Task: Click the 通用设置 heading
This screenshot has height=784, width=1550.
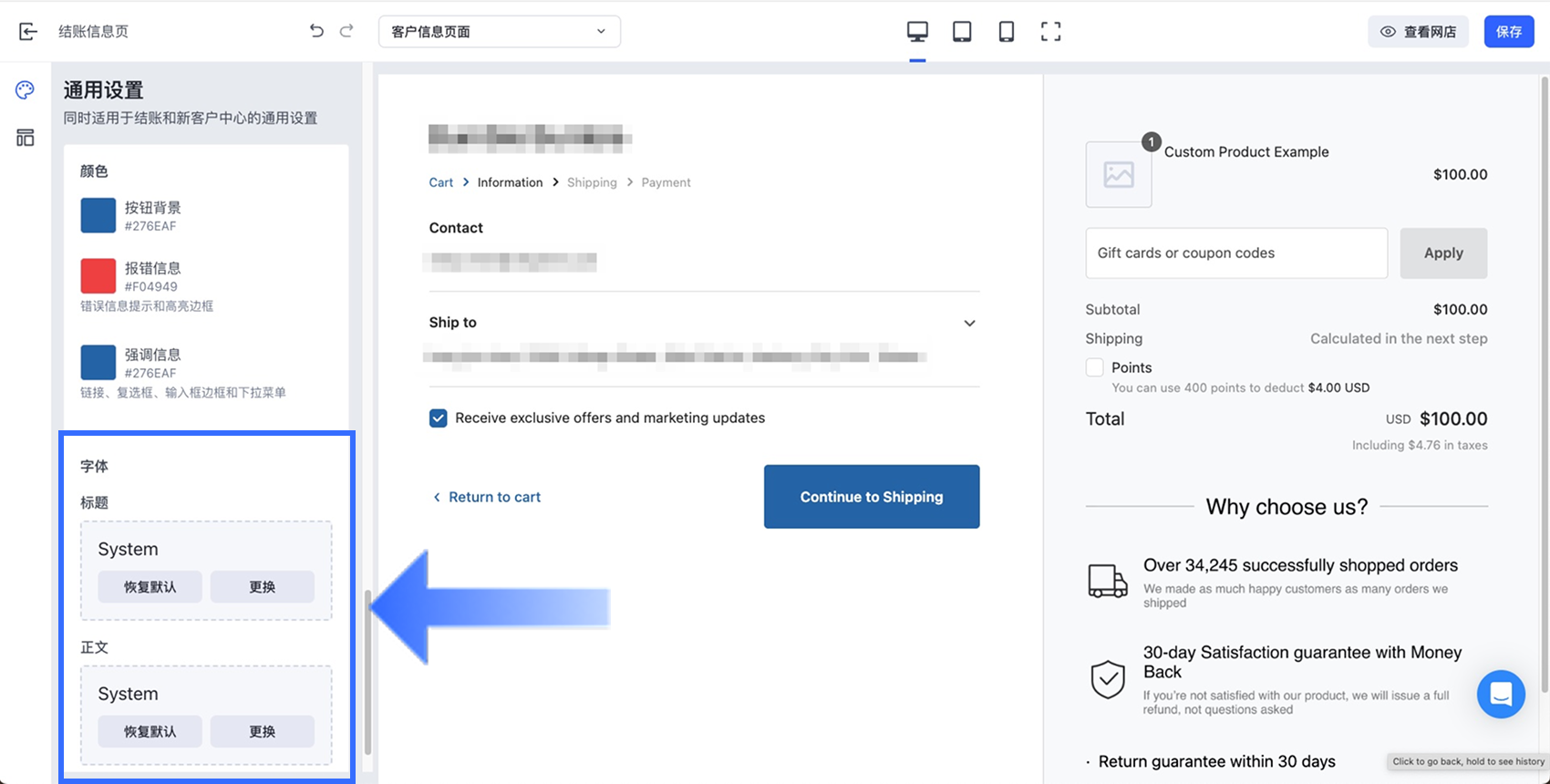Action: point(104,90)
